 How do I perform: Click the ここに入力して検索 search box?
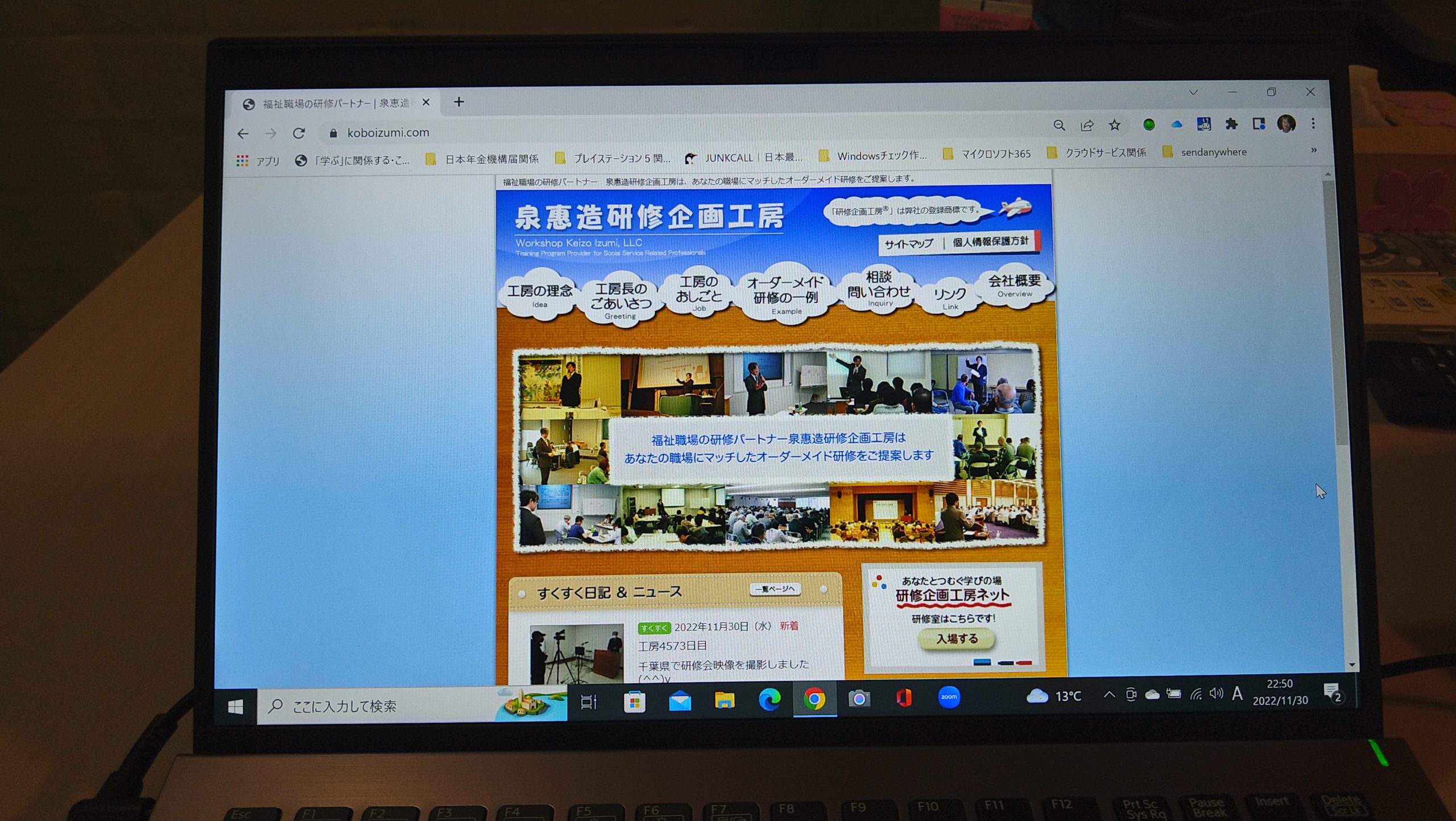411,706
